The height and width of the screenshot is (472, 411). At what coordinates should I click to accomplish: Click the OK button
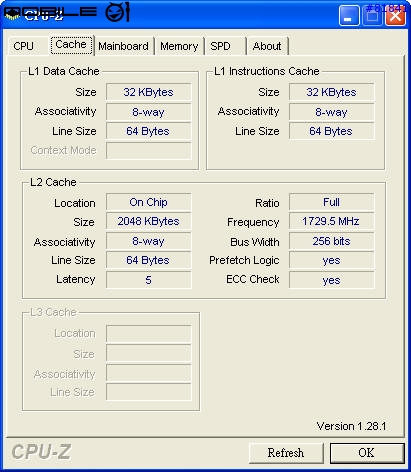point(367,453)
